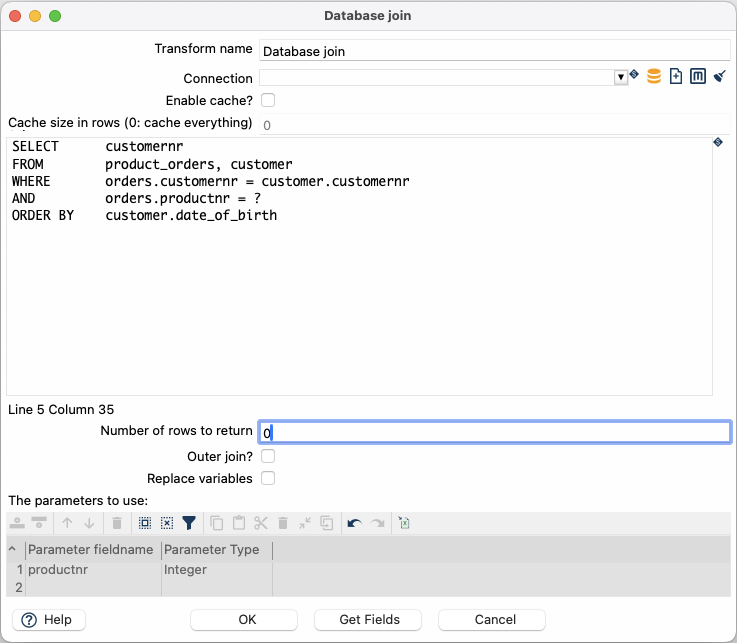The height and width of the screenshot is (643, 737).
Task: Click the spreadsheet export icon in parameters toolbar
Action: (404, 523)
